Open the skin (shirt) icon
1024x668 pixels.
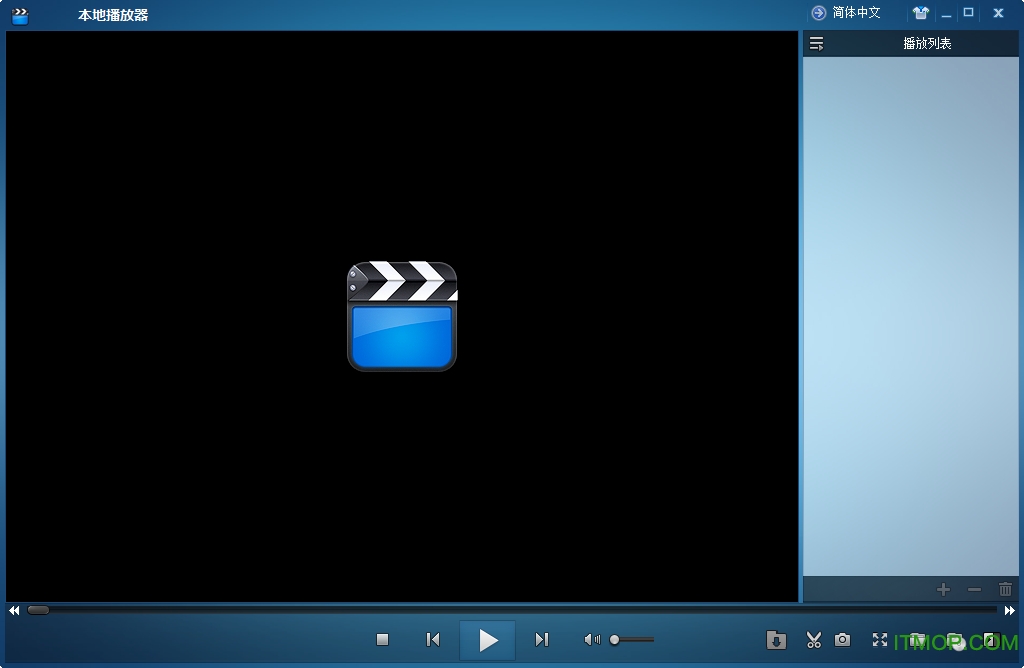coord(920,13)
